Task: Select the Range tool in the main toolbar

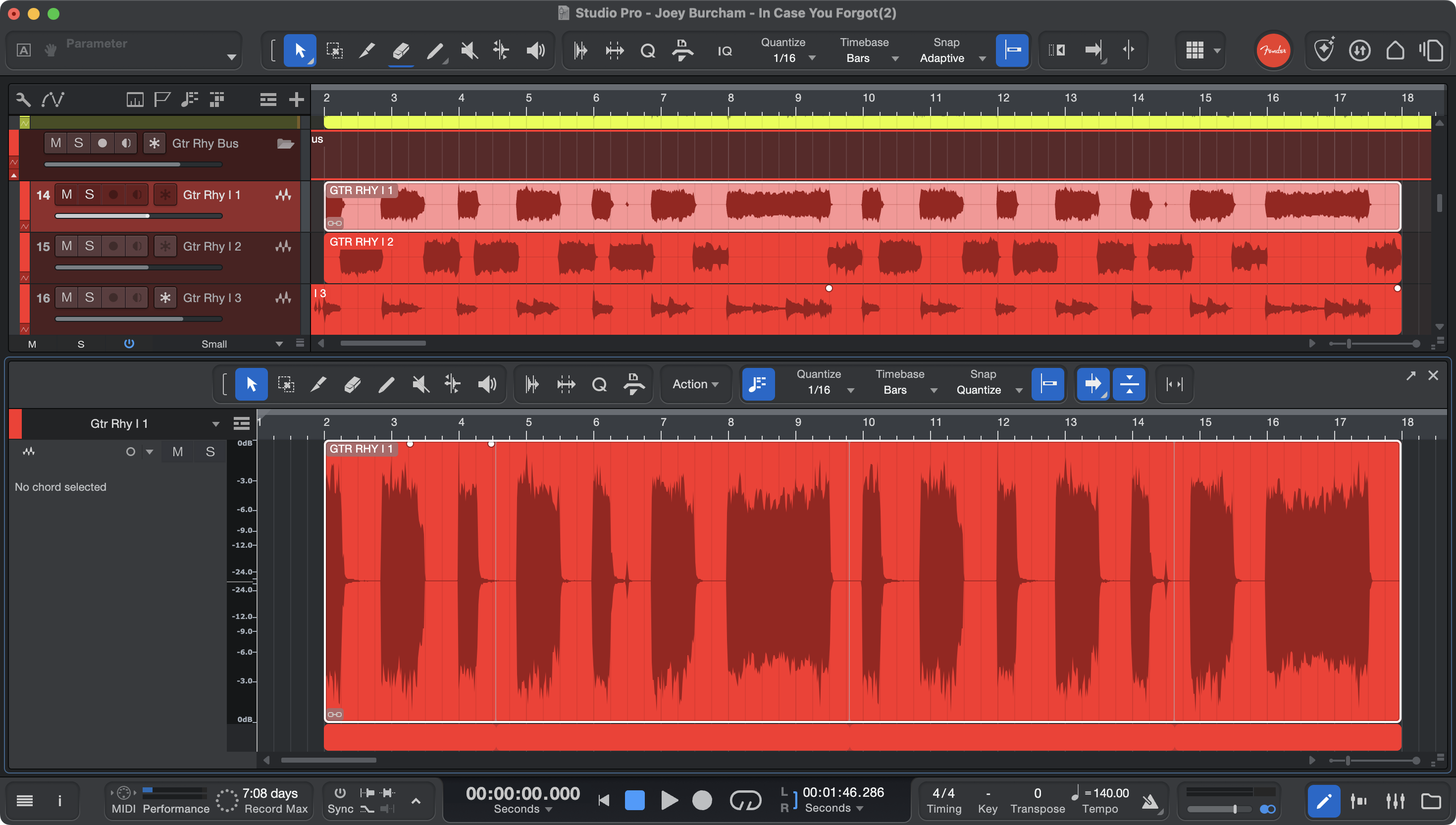Action: [x=334, y=51]
